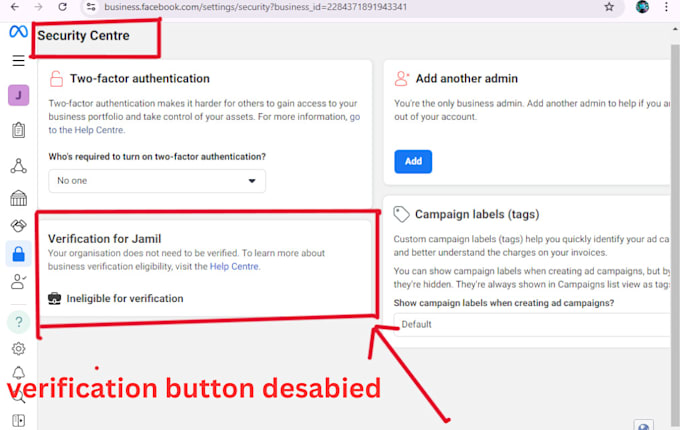Click the magnifier search icon in the sidebar
The height and width of the screenshot is (430, 680).
tap(19, 397)
